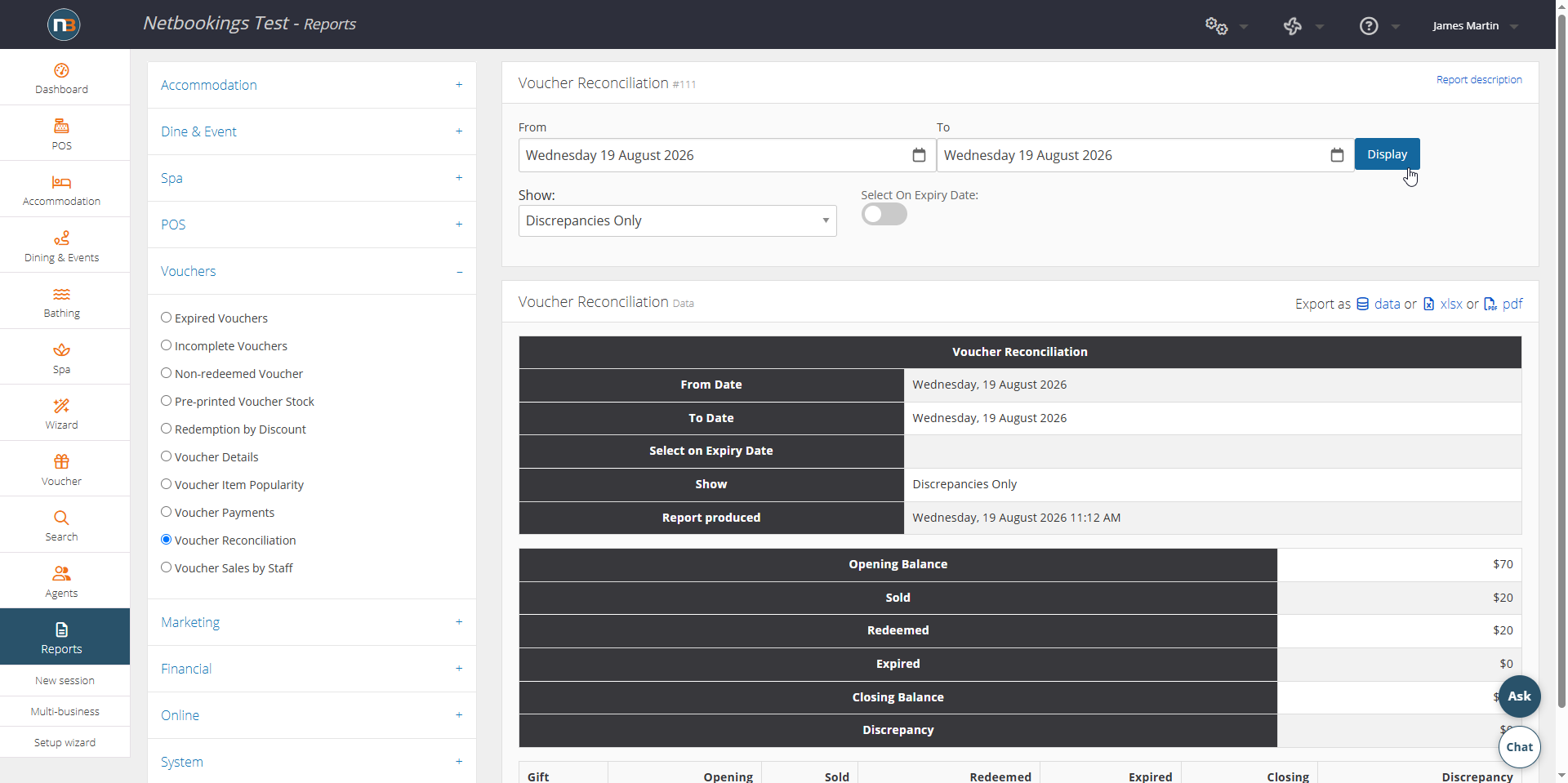Expand the Online reports section
Screen dimensions: 1568x783
pos(312,715)
